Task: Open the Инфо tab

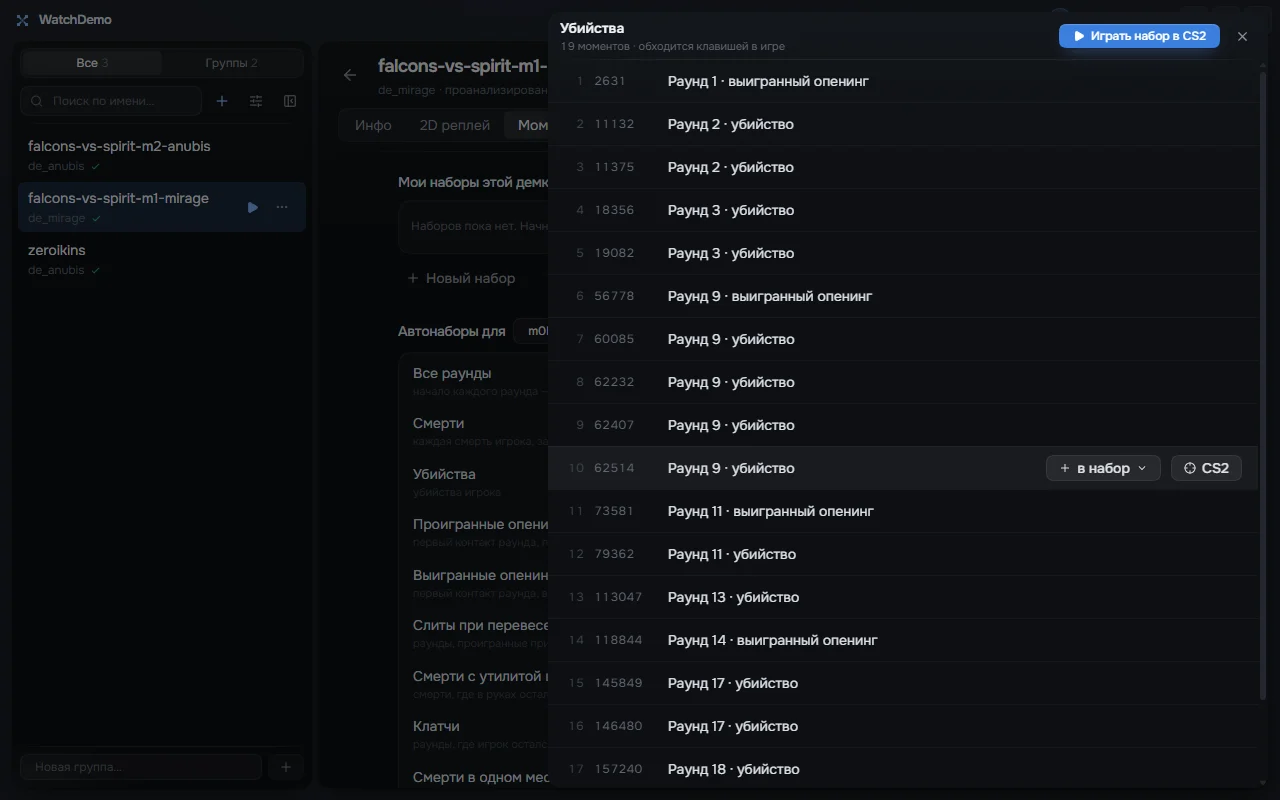Action: pos(373,125)
